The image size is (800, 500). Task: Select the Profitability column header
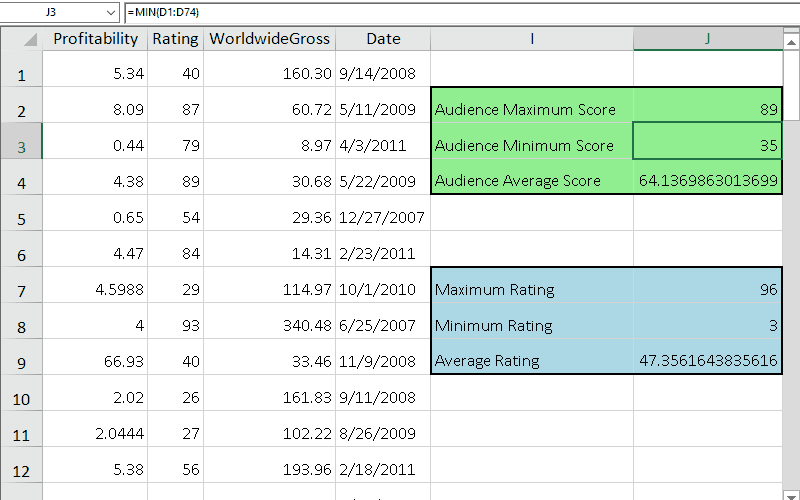95,39
